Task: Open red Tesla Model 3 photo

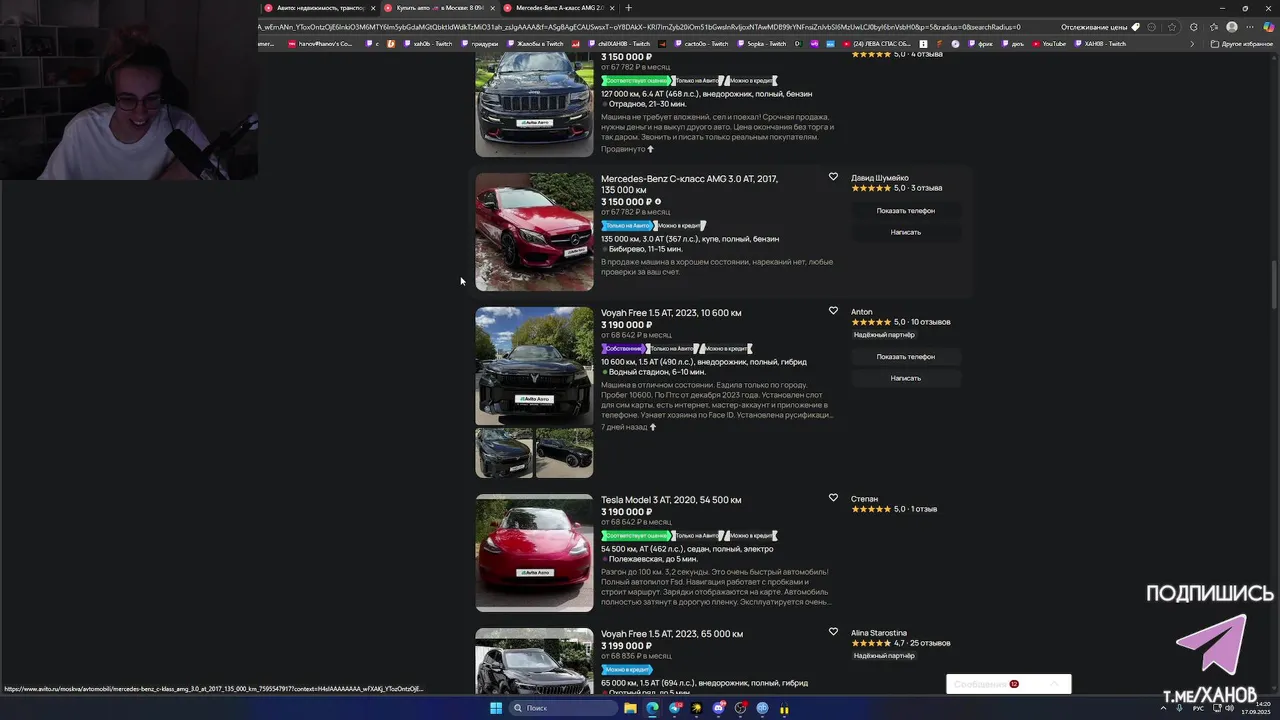Action: (x=534, y=553)
